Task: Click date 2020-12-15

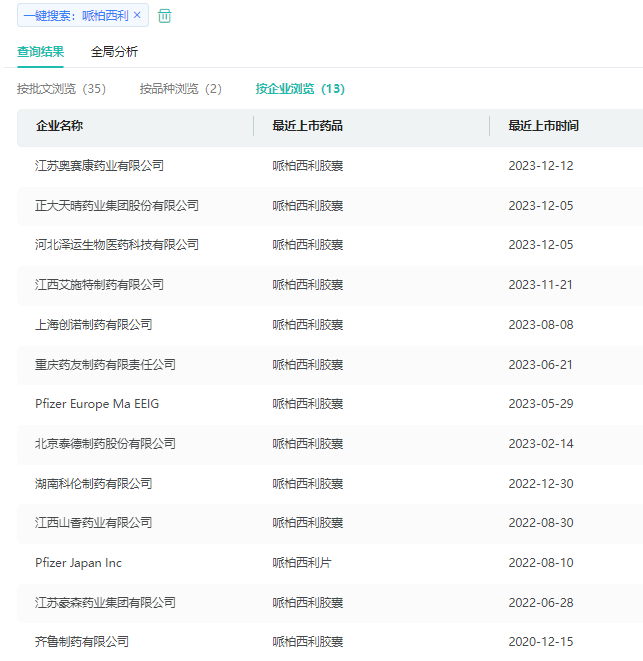Action: click(541, 642)
